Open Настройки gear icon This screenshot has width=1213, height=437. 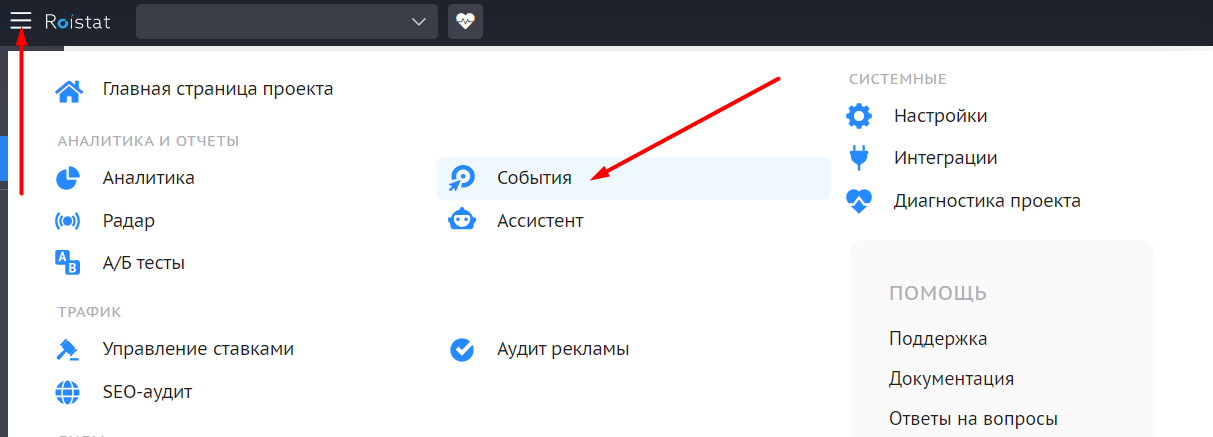pos(859,116)
